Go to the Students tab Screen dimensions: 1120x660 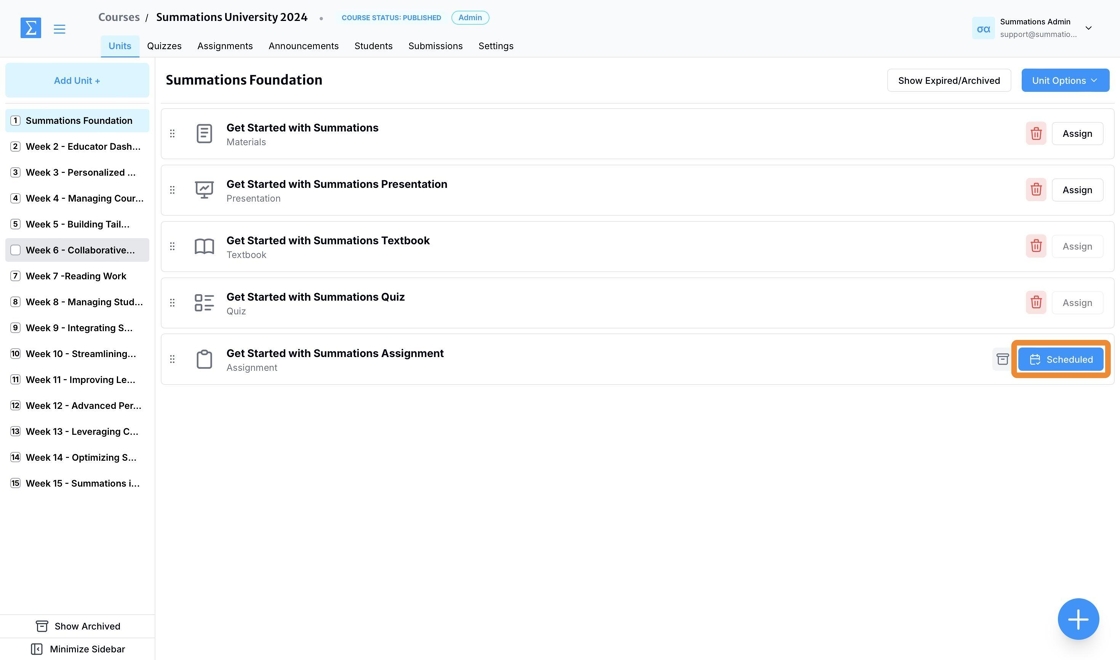pos(374,46)
